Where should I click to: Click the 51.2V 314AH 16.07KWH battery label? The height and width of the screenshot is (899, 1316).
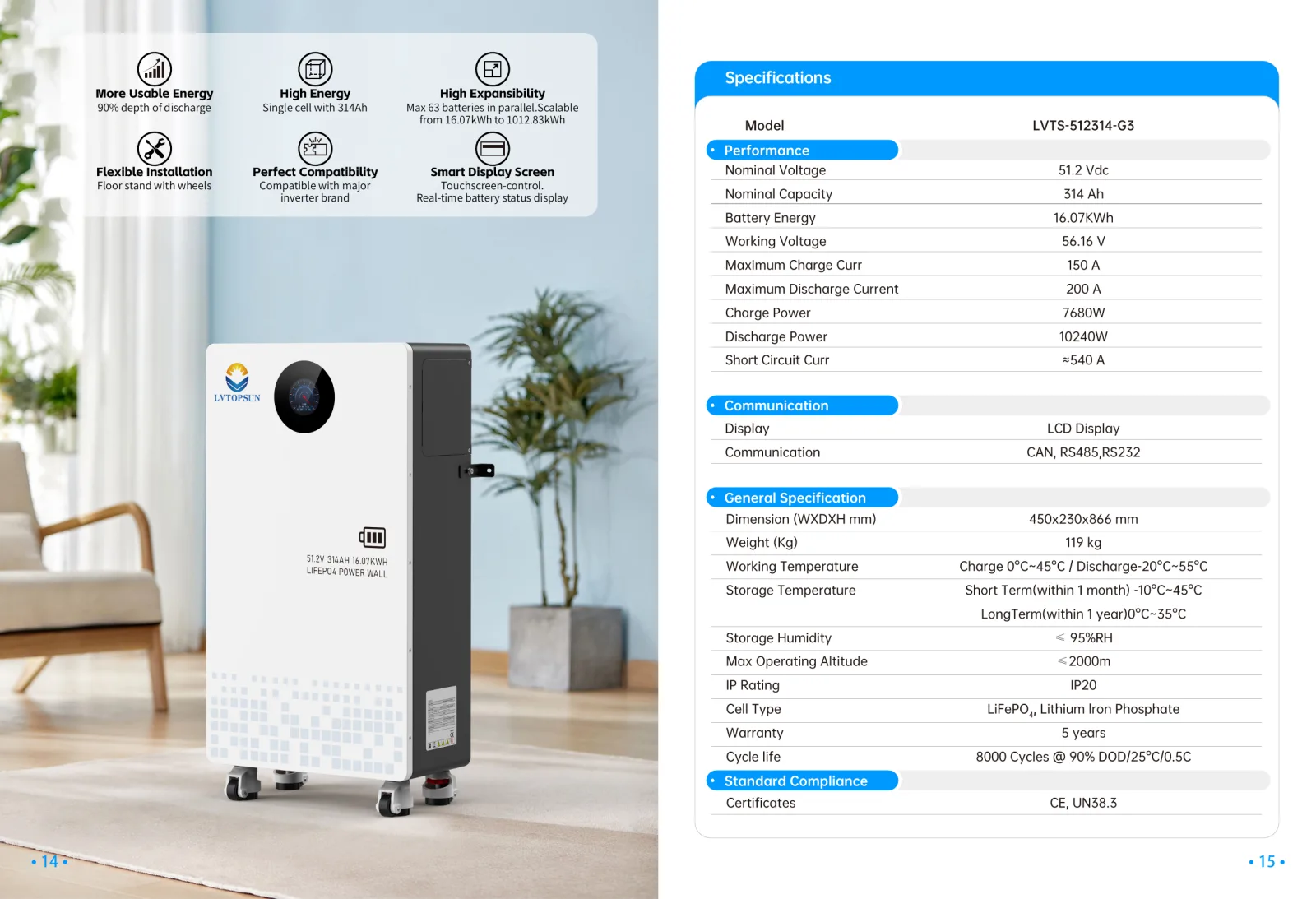[347, 561]
